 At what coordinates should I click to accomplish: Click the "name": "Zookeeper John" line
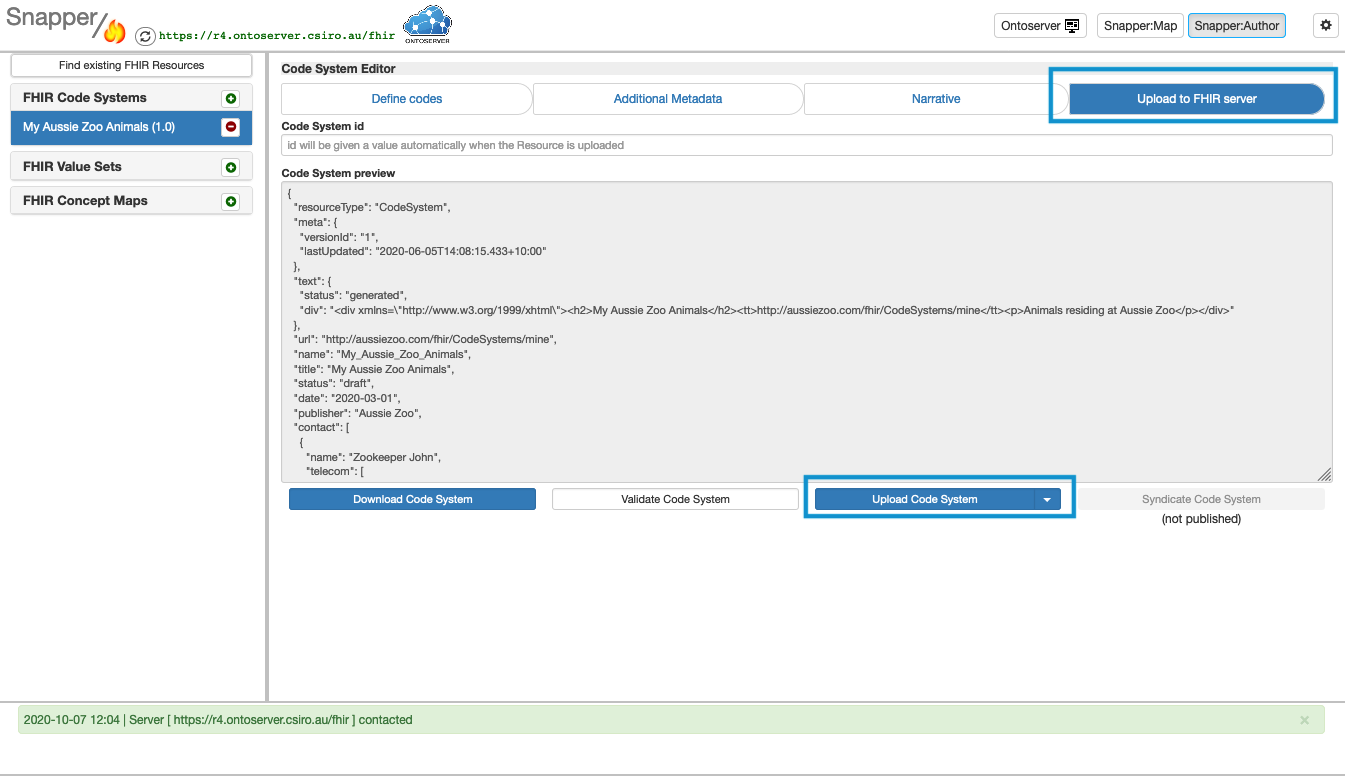(x=373, y=456)
